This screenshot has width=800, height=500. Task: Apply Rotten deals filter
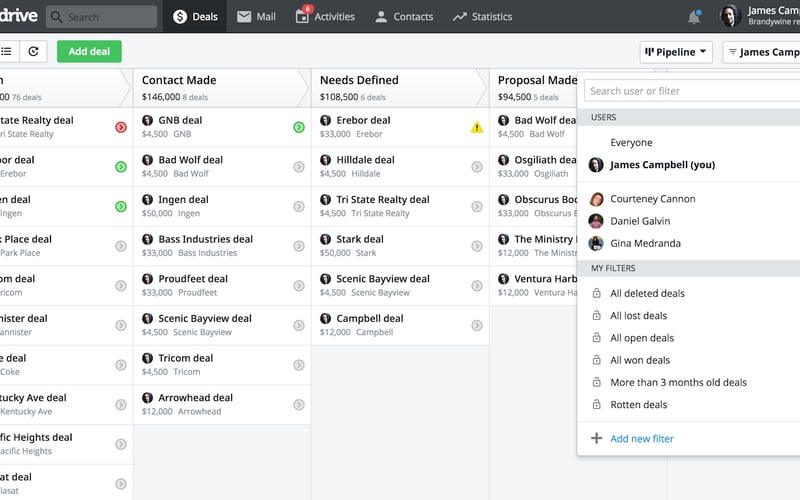638,405
